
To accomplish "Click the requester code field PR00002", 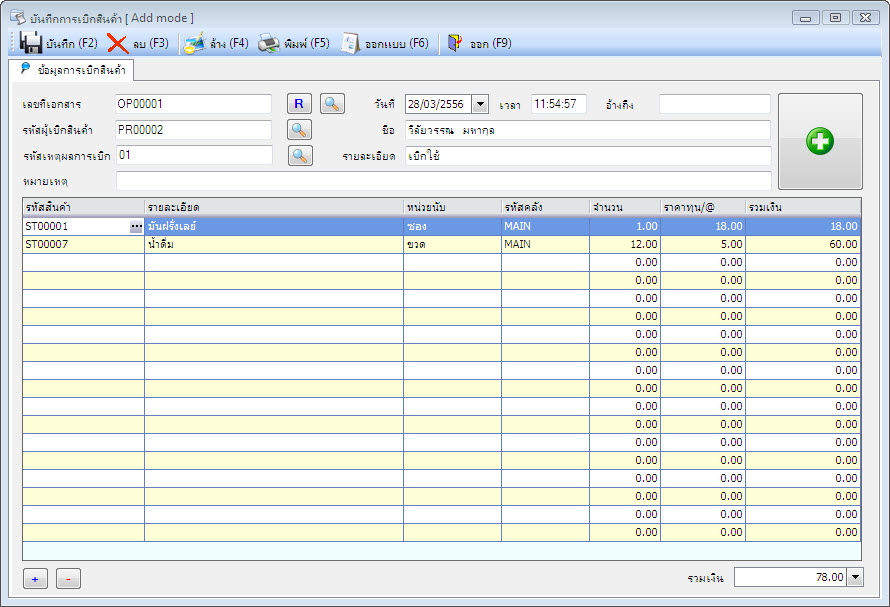I will [193, 130].
